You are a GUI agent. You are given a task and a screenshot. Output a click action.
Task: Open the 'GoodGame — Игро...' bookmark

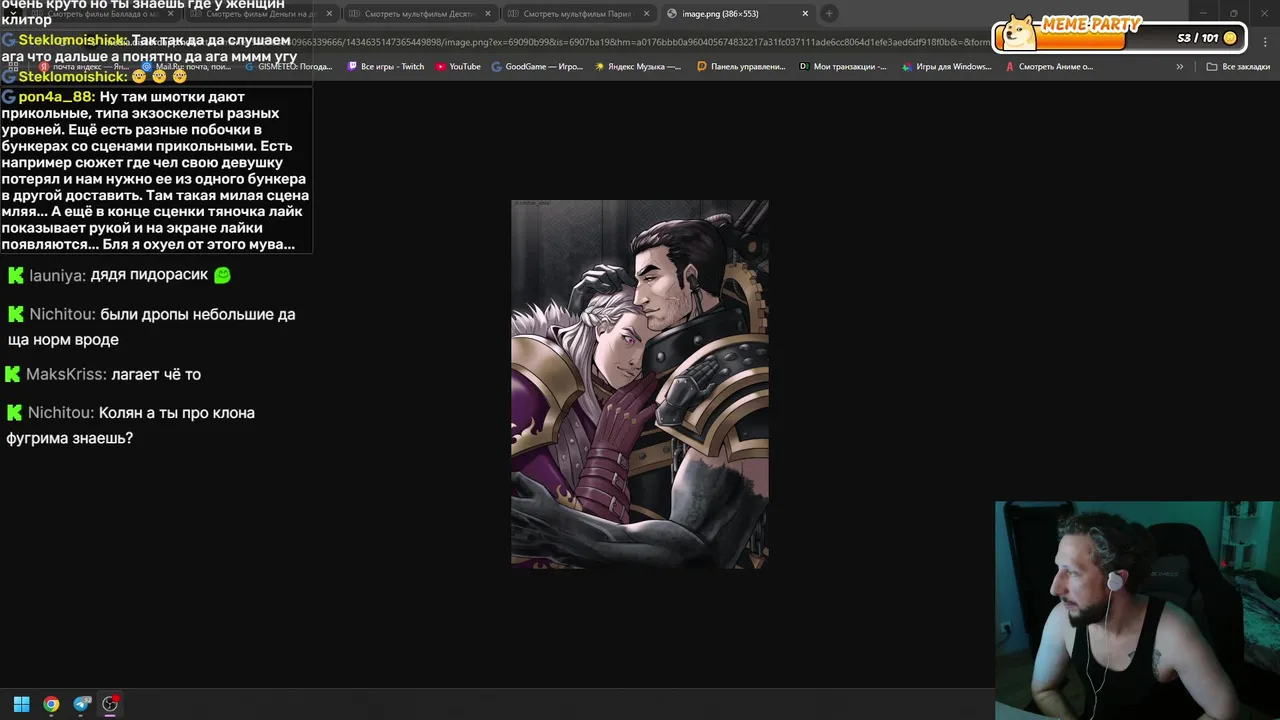537,67
